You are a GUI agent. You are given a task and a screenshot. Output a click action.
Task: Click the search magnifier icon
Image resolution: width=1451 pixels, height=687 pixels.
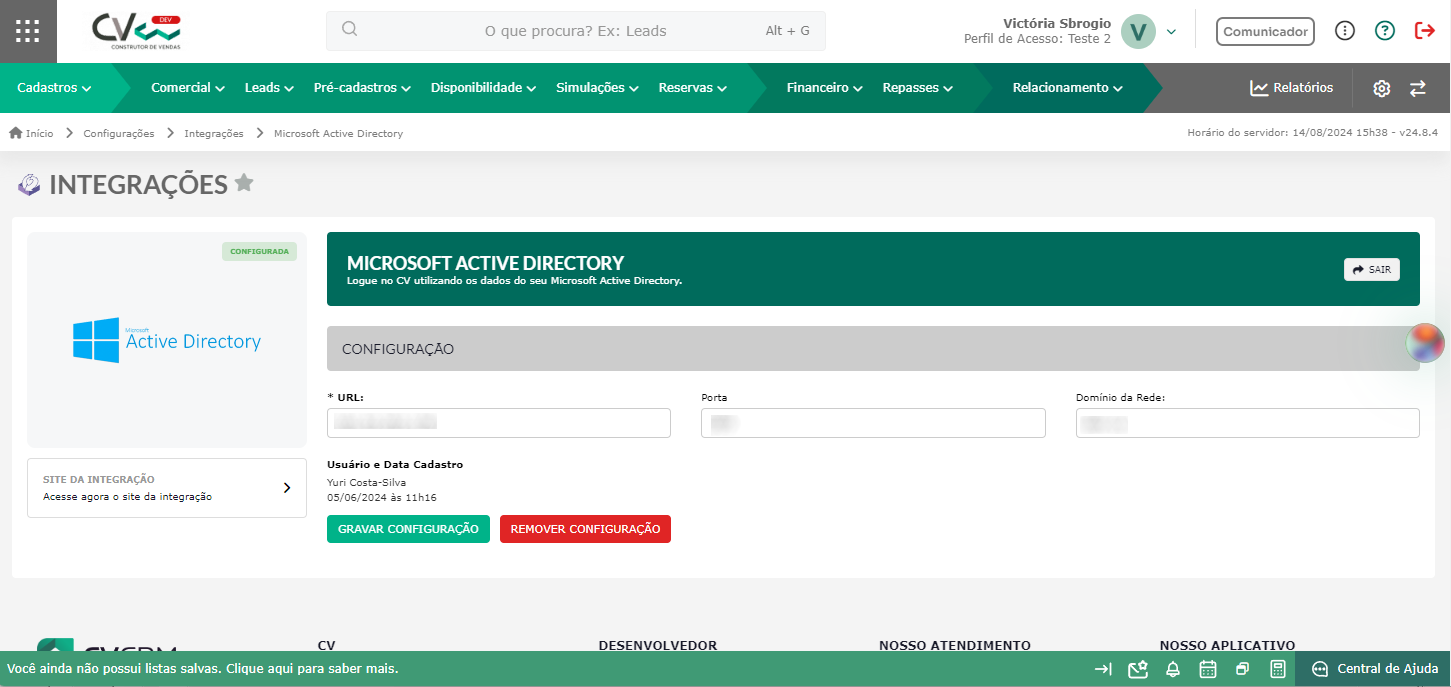click(349, 29)
